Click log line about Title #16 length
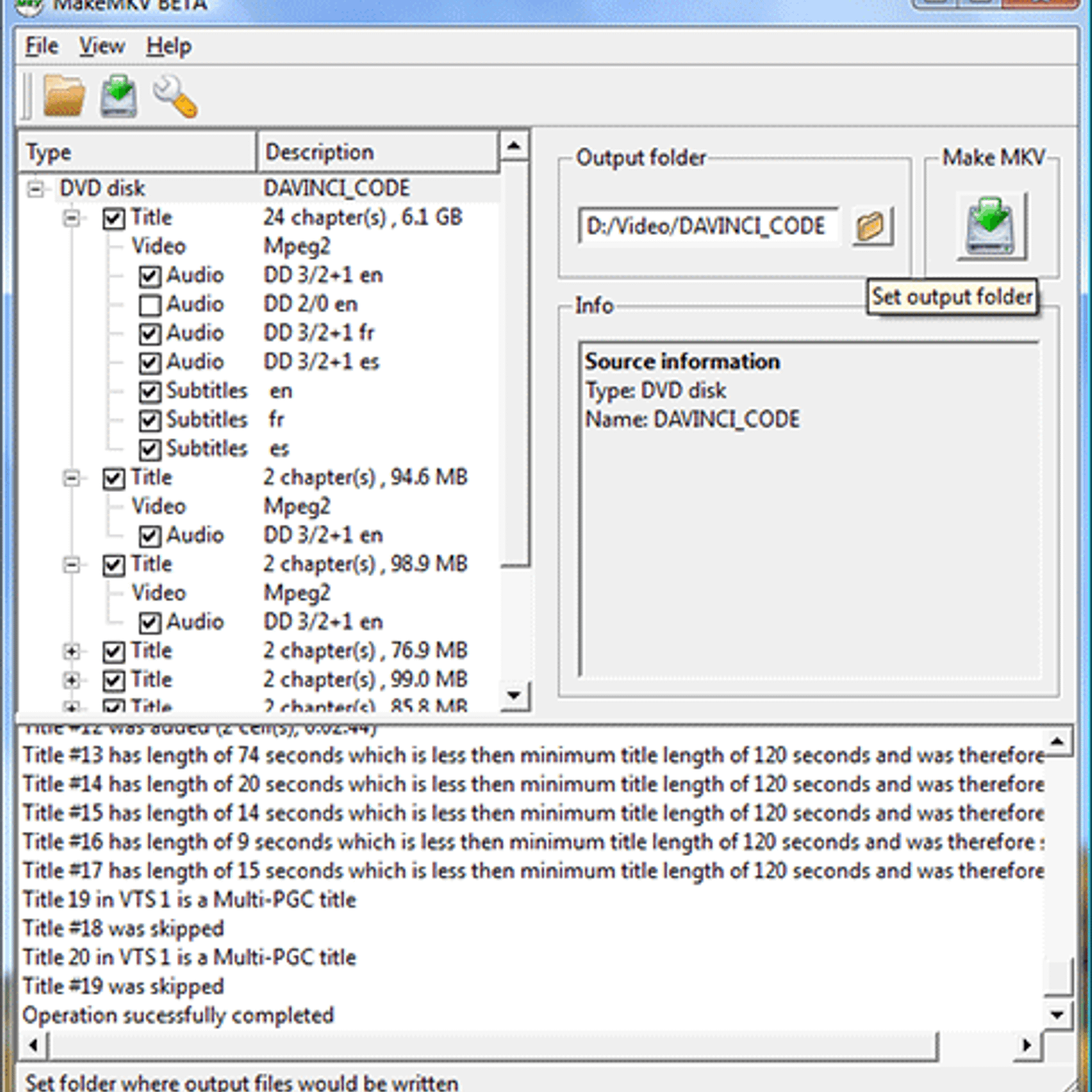Screen dimensions: 1092x1092 533,842
